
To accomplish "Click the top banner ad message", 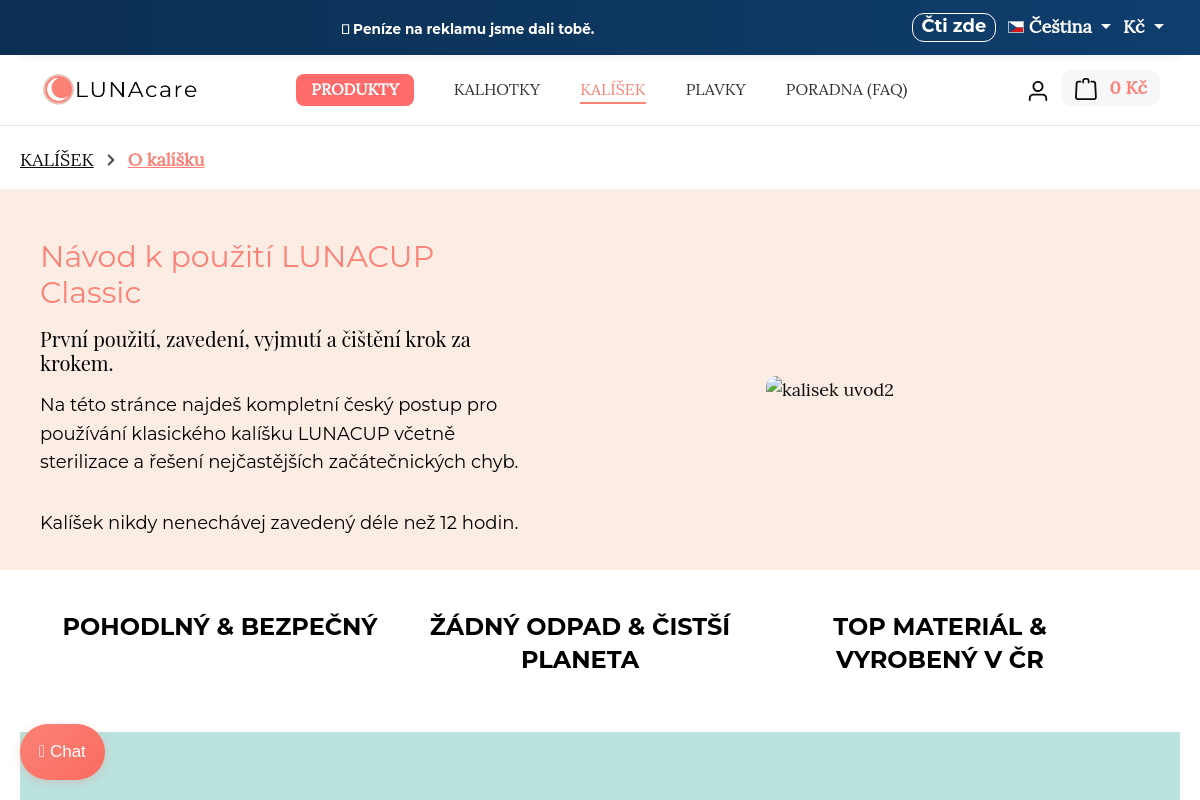I will coord(468,29).
